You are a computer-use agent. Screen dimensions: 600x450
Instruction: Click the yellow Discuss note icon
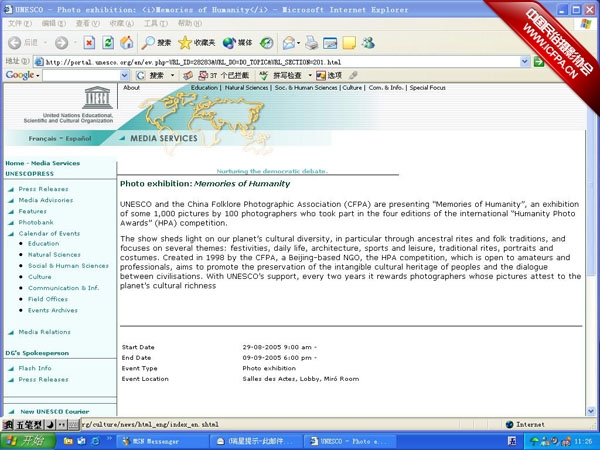(349, 43)
